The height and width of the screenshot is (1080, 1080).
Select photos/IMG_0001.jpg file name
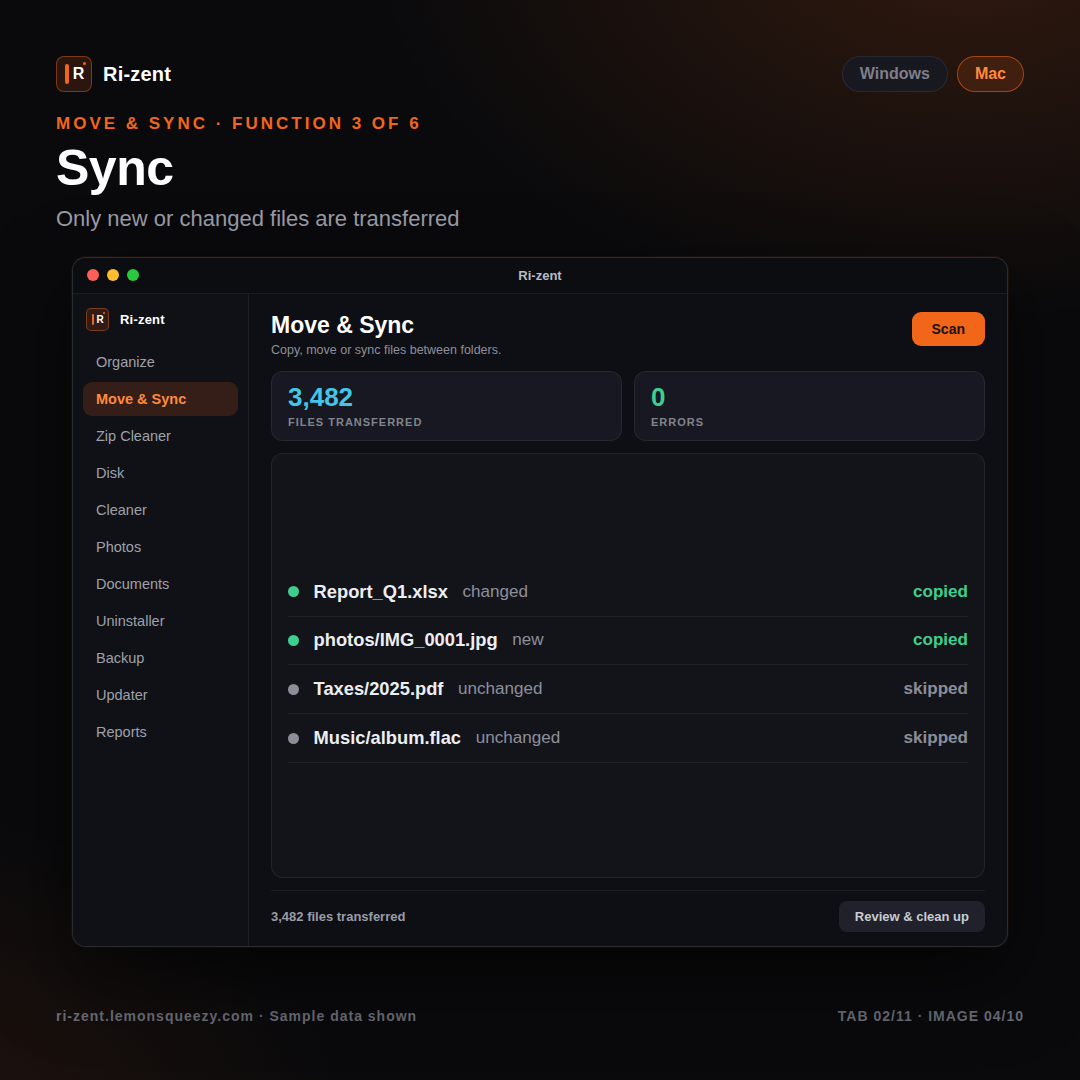click(405, 640)
